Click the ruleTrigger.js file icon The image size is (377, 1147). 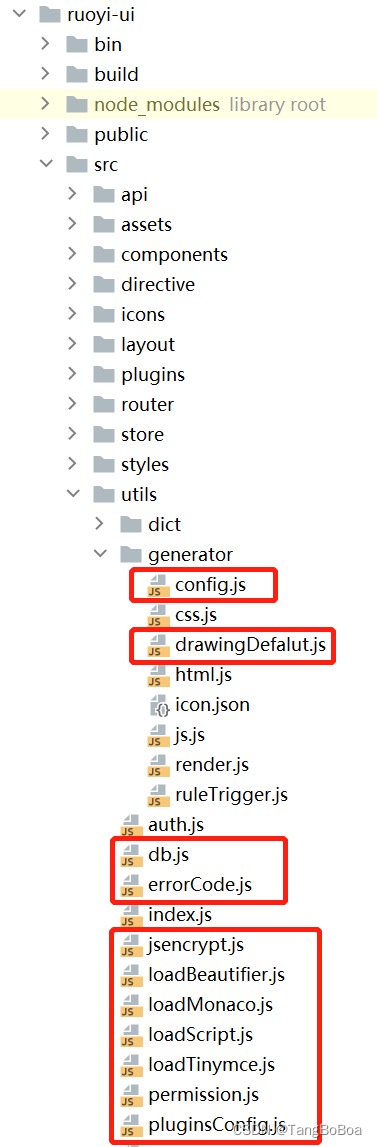157,796
